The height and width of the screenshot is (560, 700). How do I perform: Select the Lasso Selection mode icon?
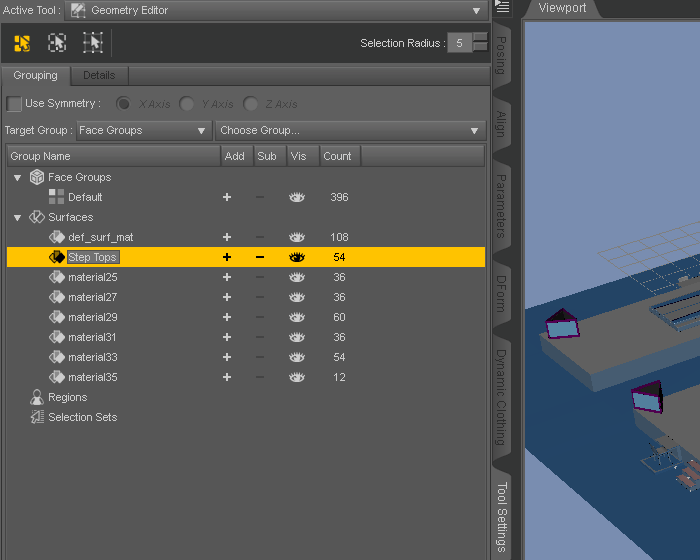[x=57, y=43]
